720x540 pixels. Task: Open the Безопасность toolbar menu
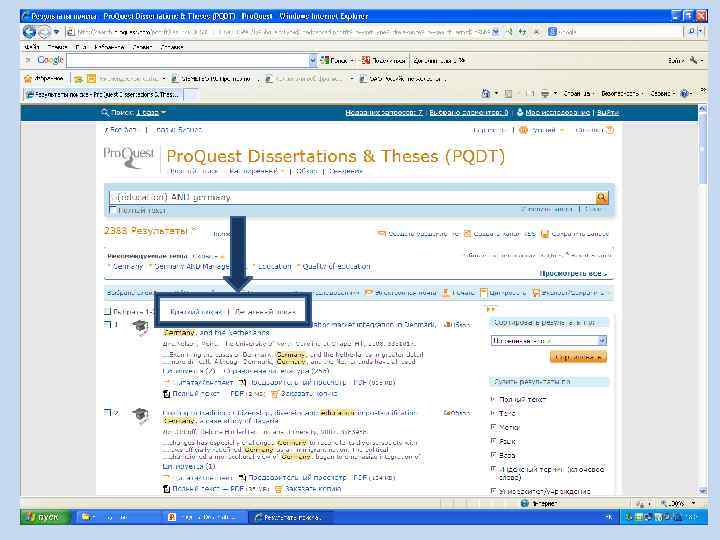[x=622, y=93]
